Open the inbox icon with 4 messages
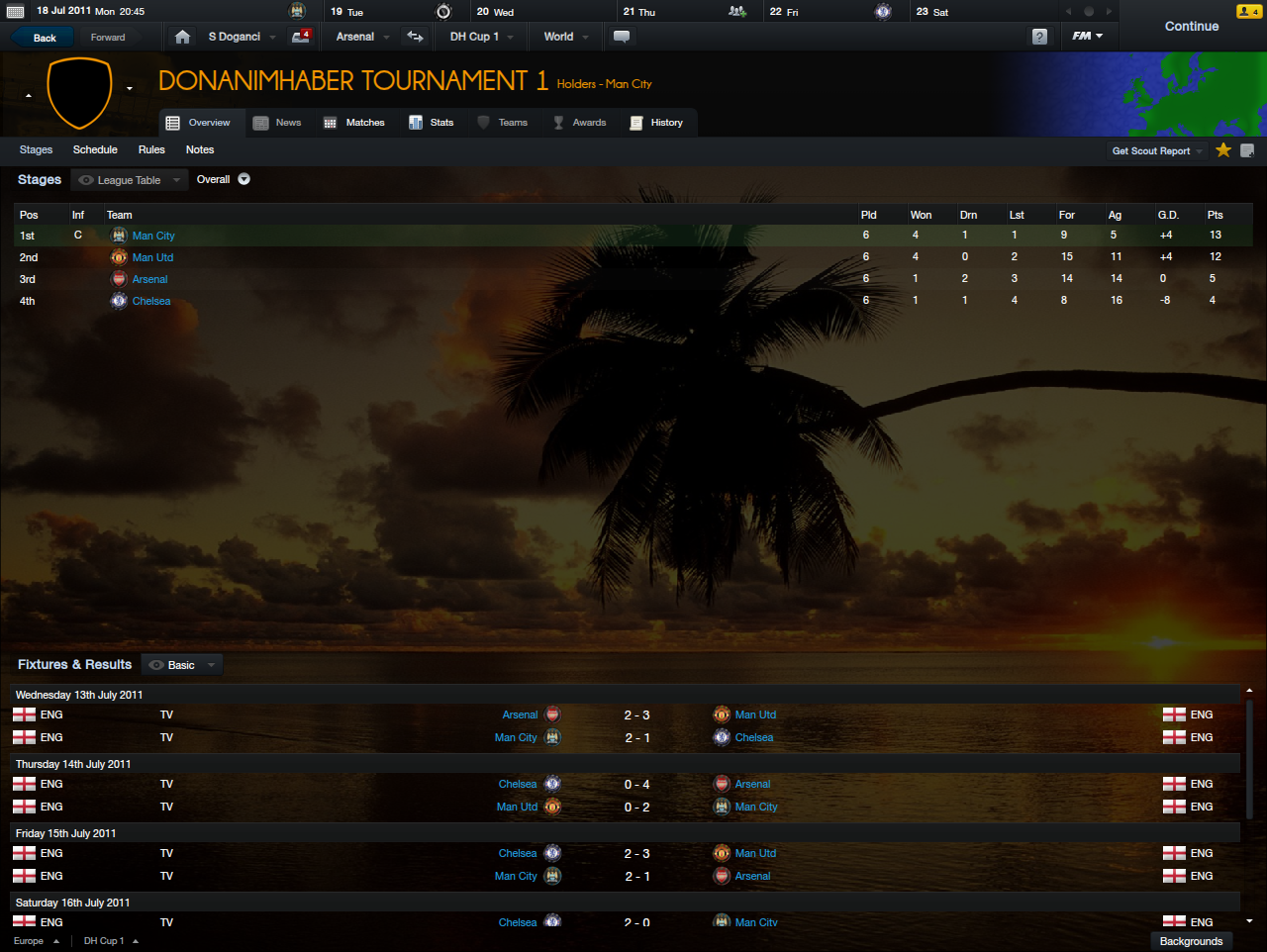1267x952 pixels. point(300,37)
